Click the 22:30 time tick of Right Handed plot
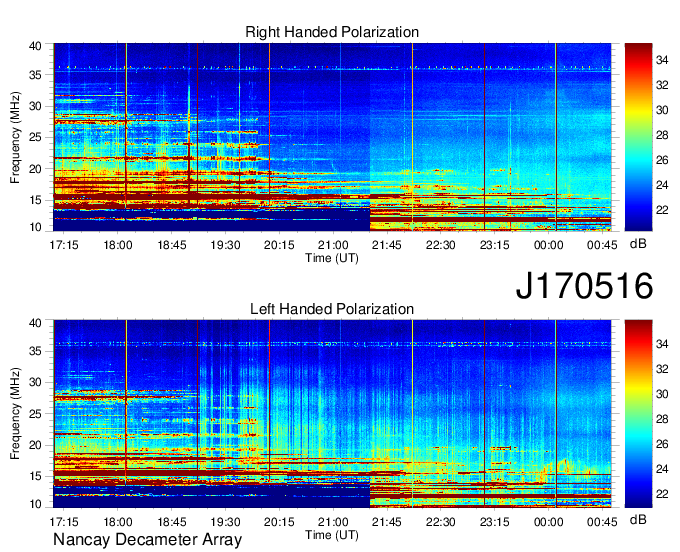This screenshot has width=680, height=552. tap(441, 245)
